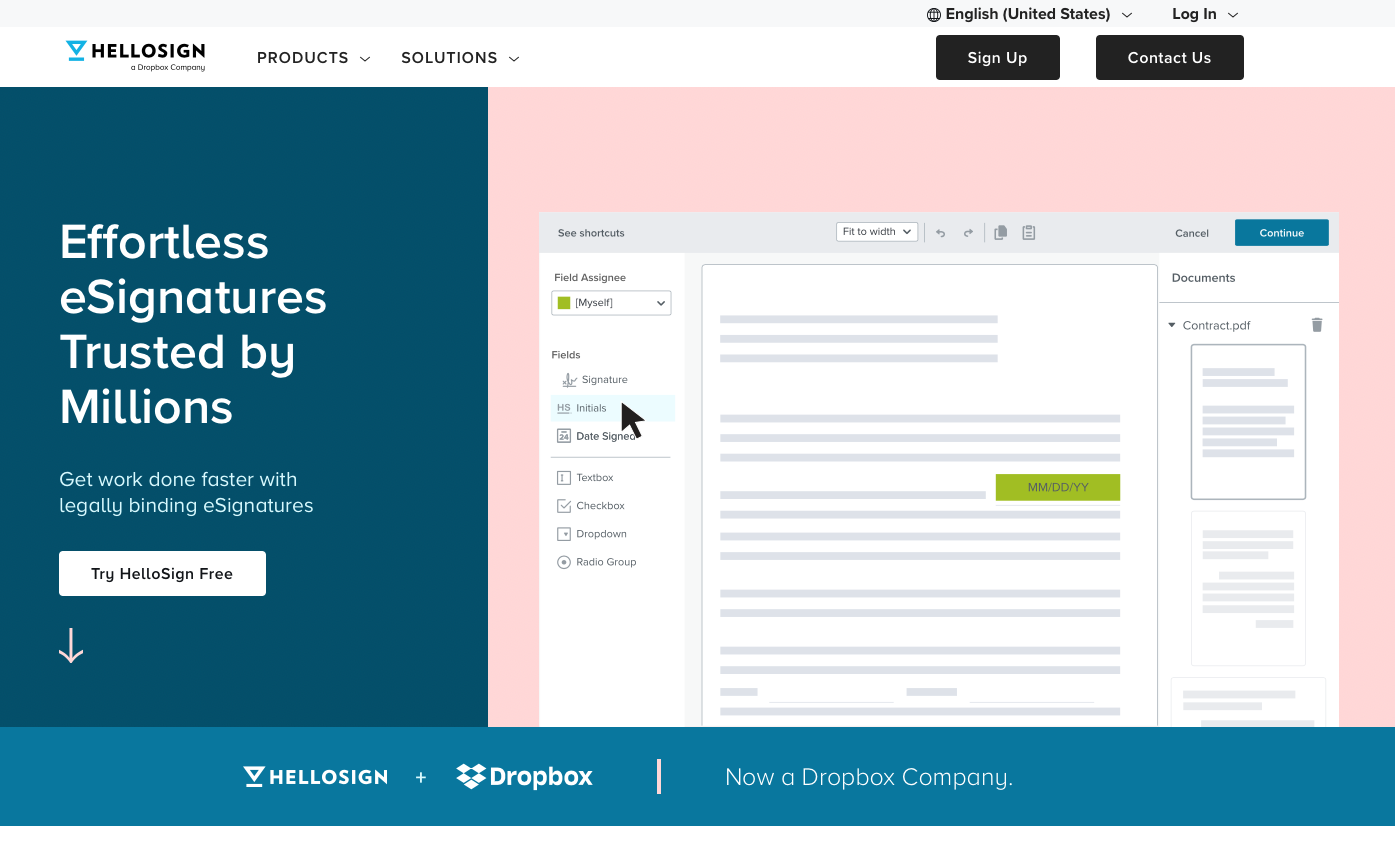The width and height of the screenshot is (1395, 854).
Task: Click the Initials field label
Action: coord(591,408)
